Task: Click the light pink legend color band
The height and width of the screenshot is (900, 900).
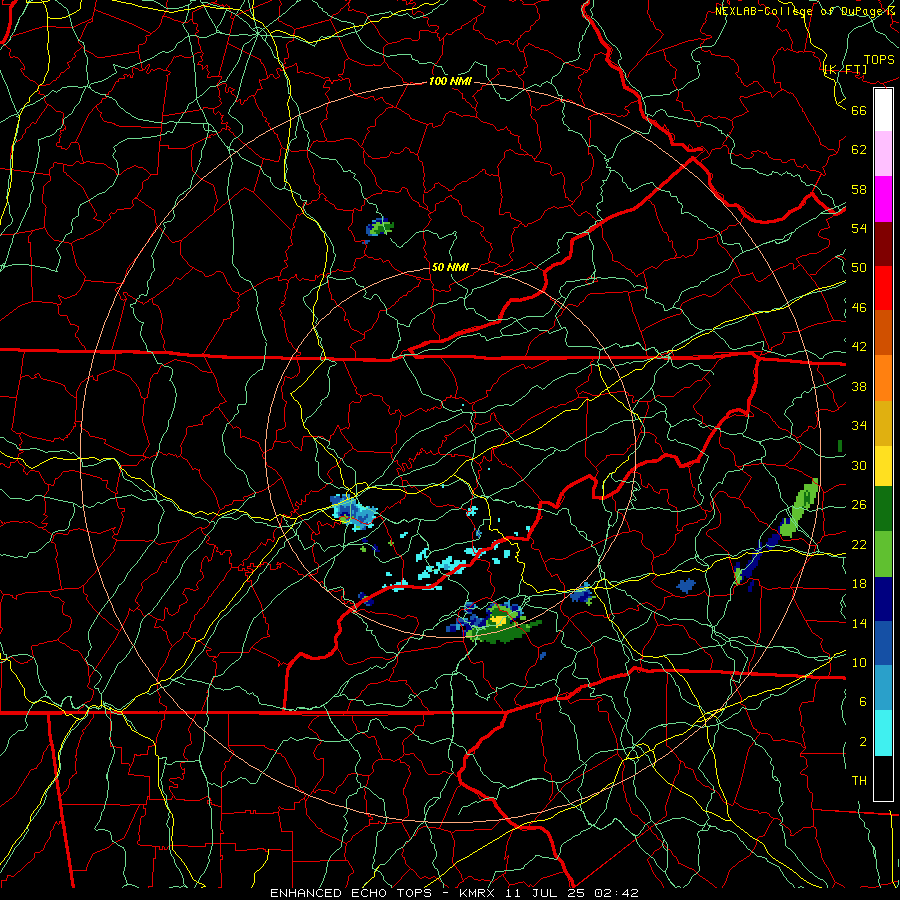Action: [883, 153]
